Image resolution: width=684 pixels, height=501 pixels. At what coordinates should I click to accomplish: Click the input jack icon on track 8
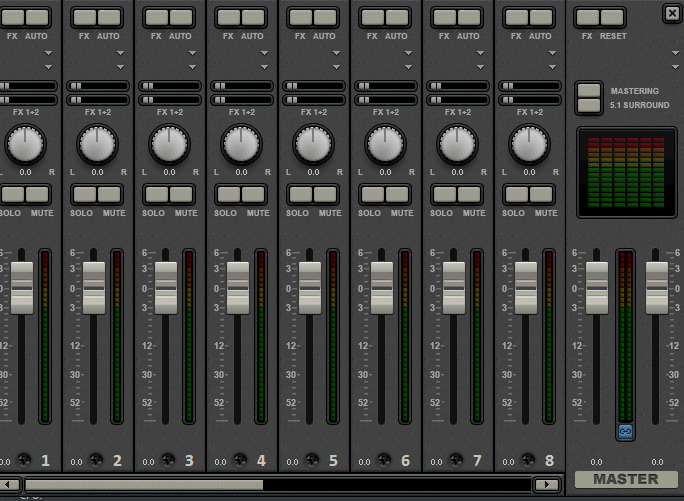click(528, 460)
